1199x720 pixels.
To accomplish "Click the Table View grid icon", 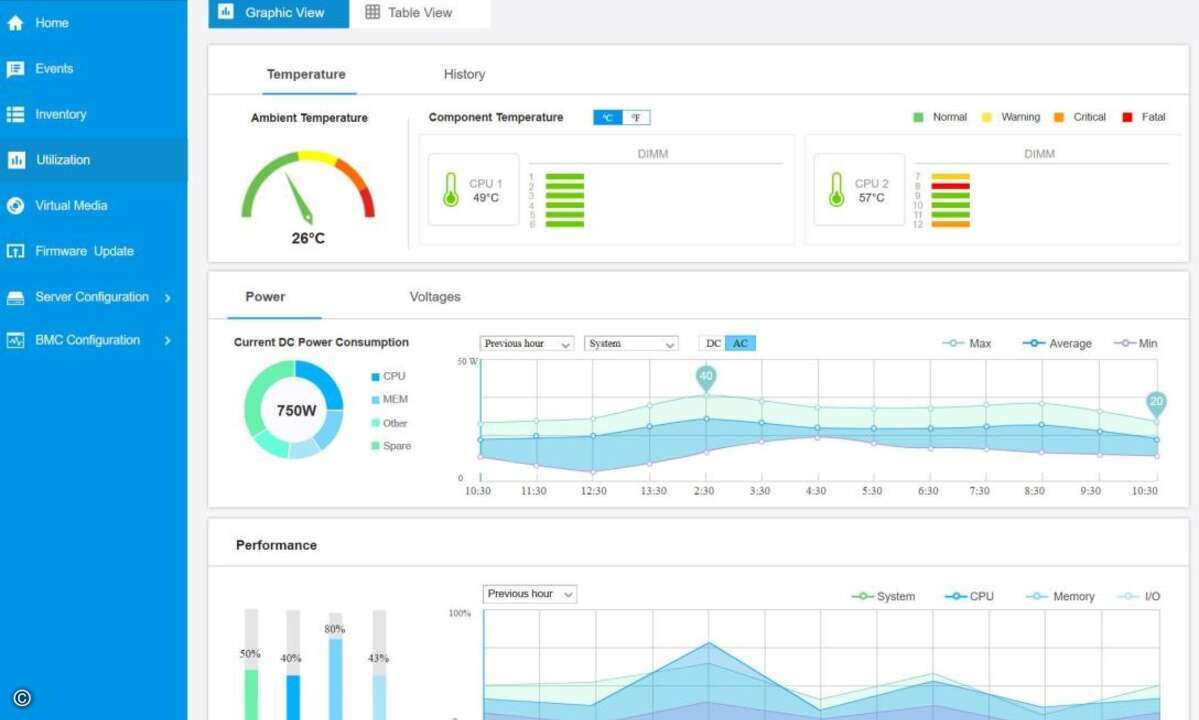I will click(372, 11).
